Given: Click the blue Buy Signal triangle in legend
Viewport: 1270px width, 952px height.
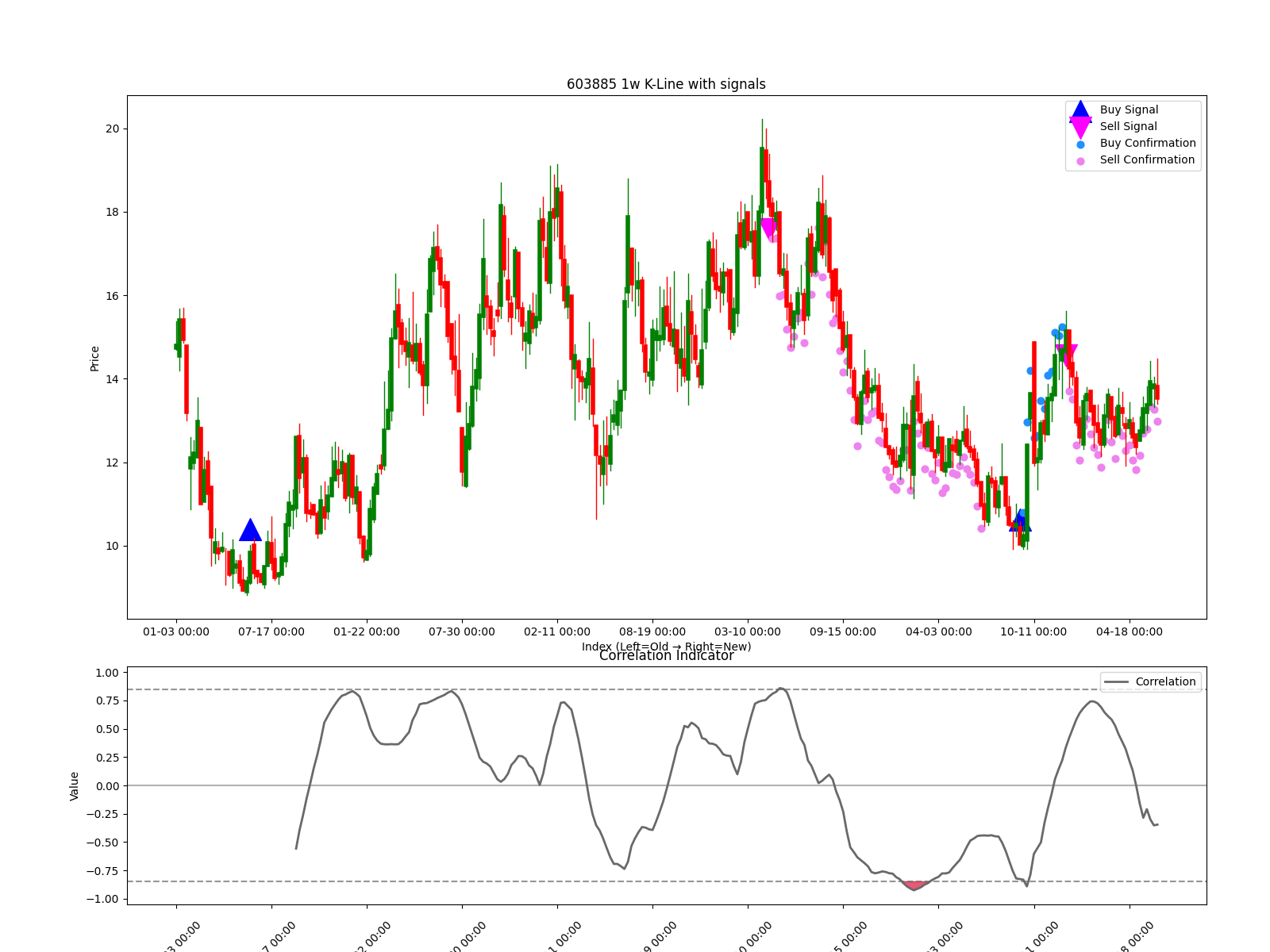Looking at the screenshot, I should [x=1080, y=110].
